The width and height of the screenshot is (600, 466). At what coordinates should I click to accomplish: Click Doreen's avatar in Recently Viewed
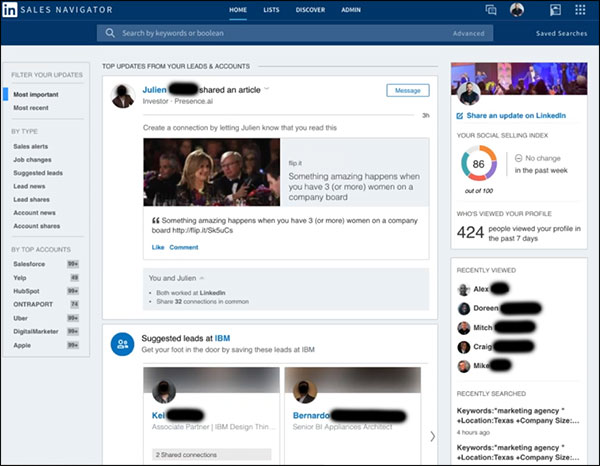(x=464, y=308)
